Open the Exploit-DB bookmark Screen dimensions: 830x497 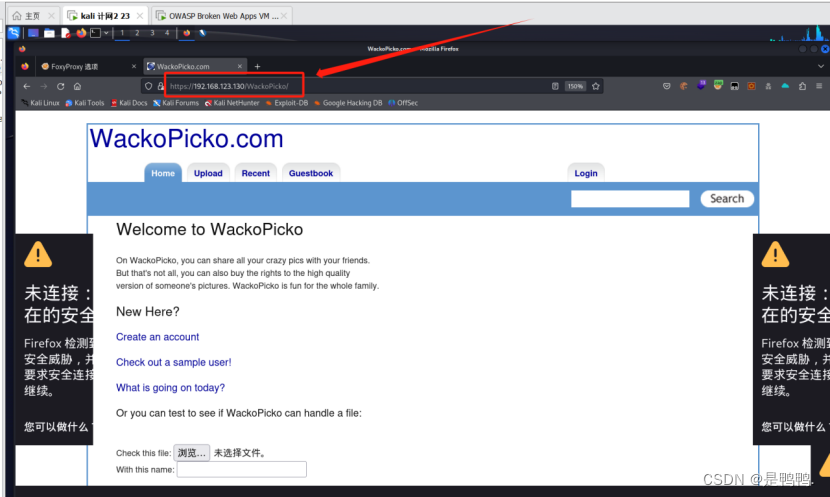coord(287,103)
